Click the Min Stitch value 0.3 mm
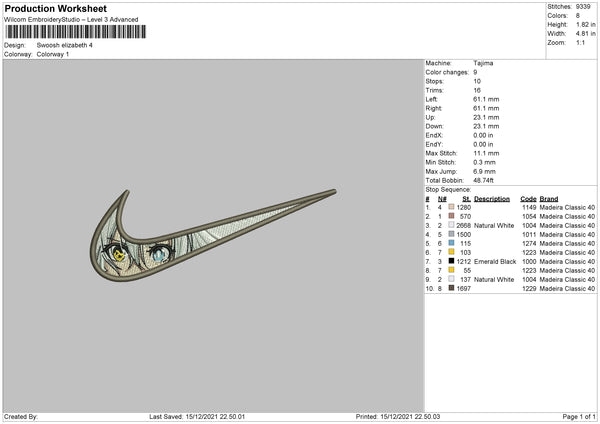Viewport: 600px width, 424px height. [484, 162]
